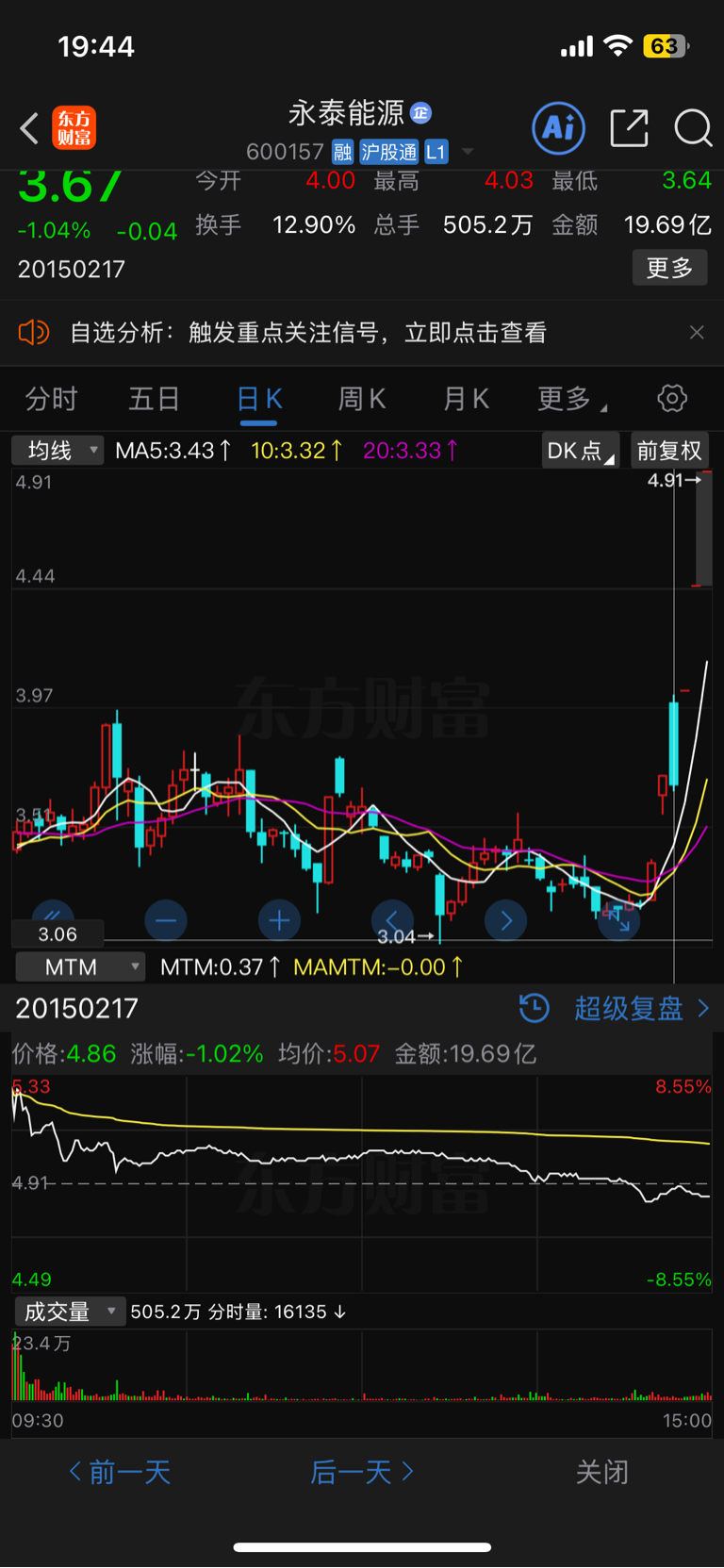The height and width of the screenshot is (1568, 724).
Task: Tap the back arrow icon
Action: pos(29,128)
